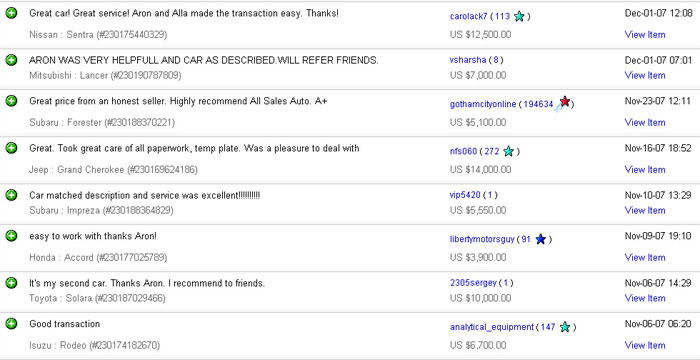Click the green plus icon for Mitsubishi Lancer feedback

[x=11, y=60]
